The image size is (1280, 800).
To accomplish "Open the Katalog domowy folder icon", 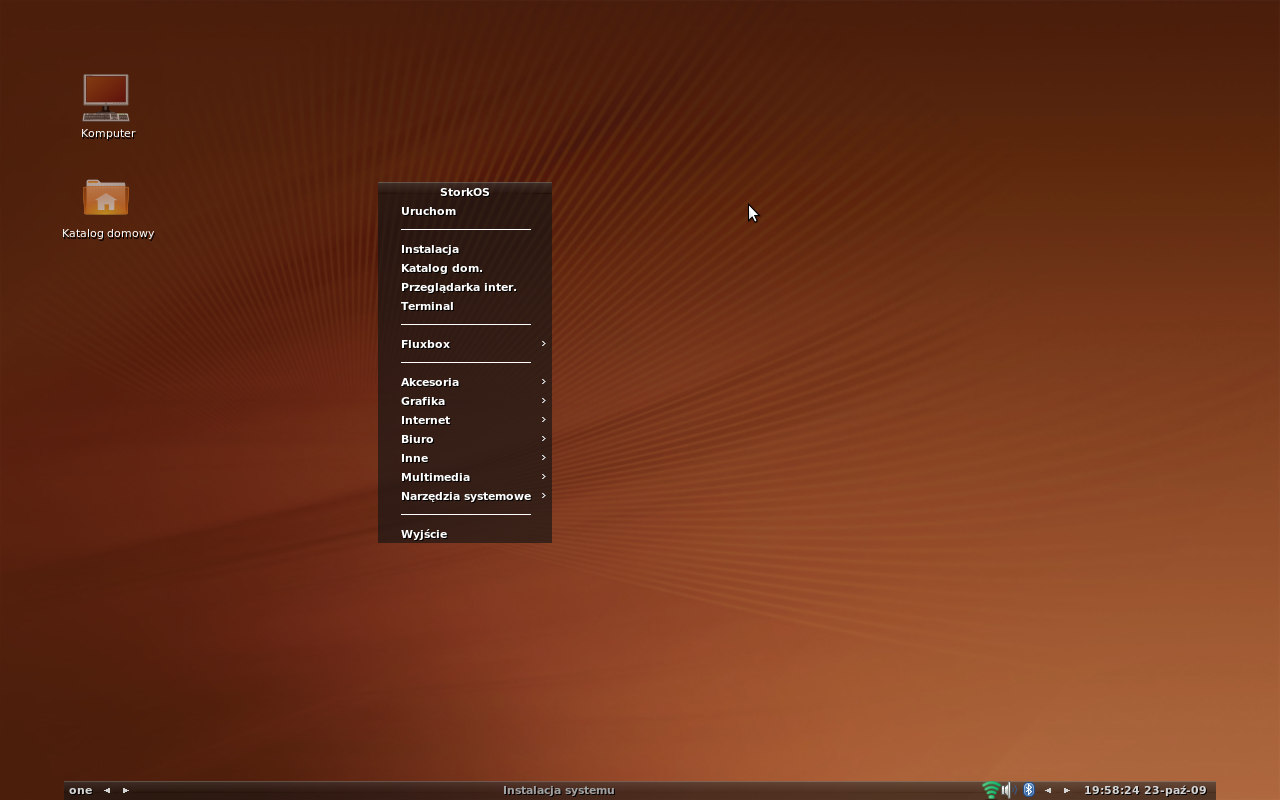I will 106,199.
